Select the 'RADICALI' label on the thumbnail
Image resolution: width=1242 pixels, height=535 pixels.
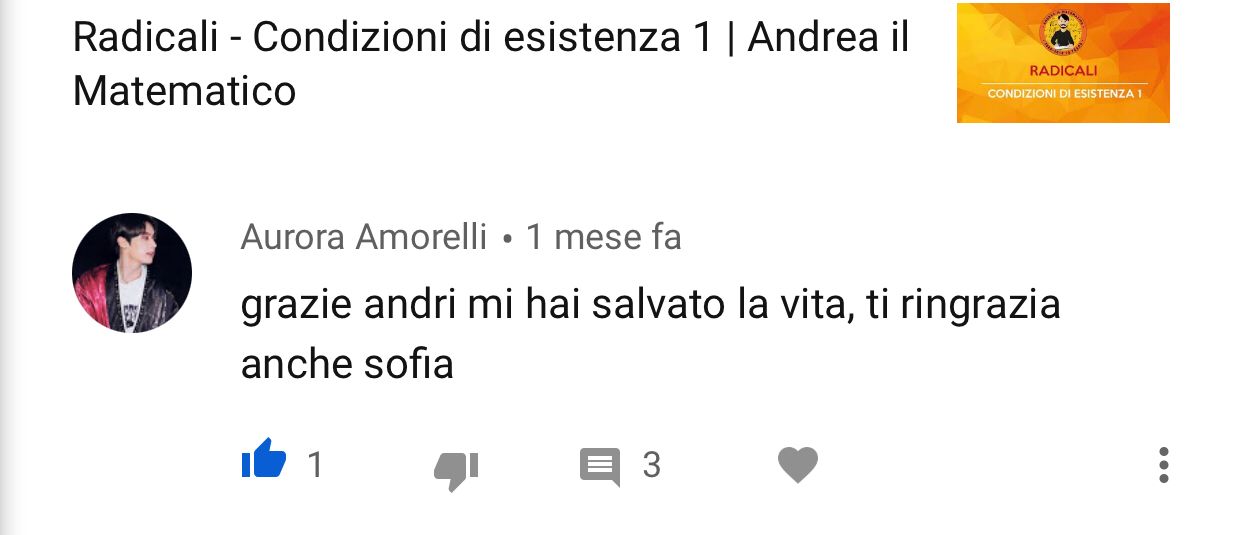click(x=1064, y=71)
